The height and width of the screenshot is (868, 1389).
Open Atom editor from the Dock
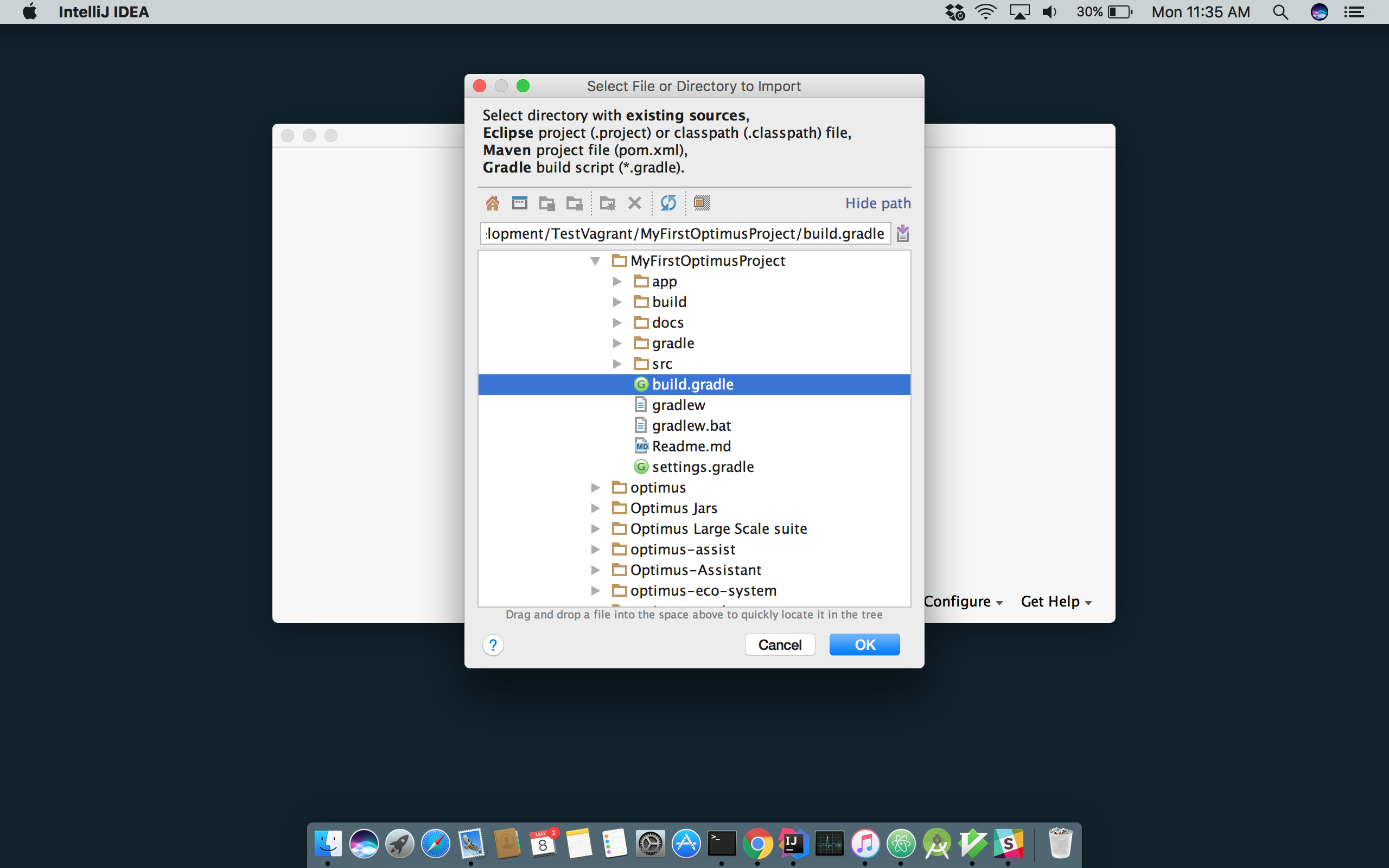tap(901, 844)
